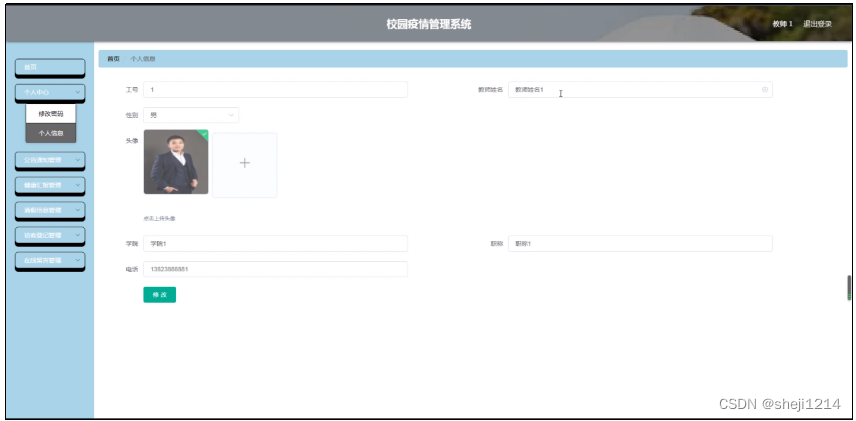
Task: Expand the 健康汇报管理 menu
Action: (50, 185)
